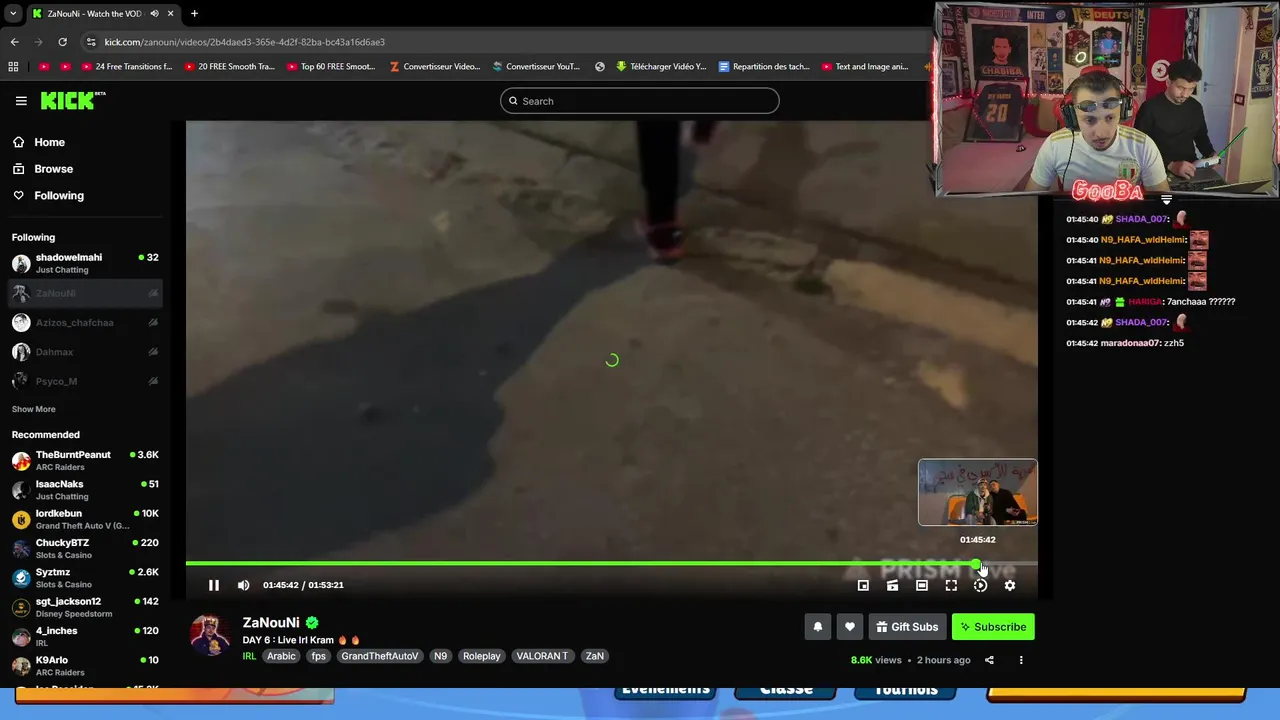Select the Roleplay tag
This screenshot has width=1280, height=720.
[481, 656]
